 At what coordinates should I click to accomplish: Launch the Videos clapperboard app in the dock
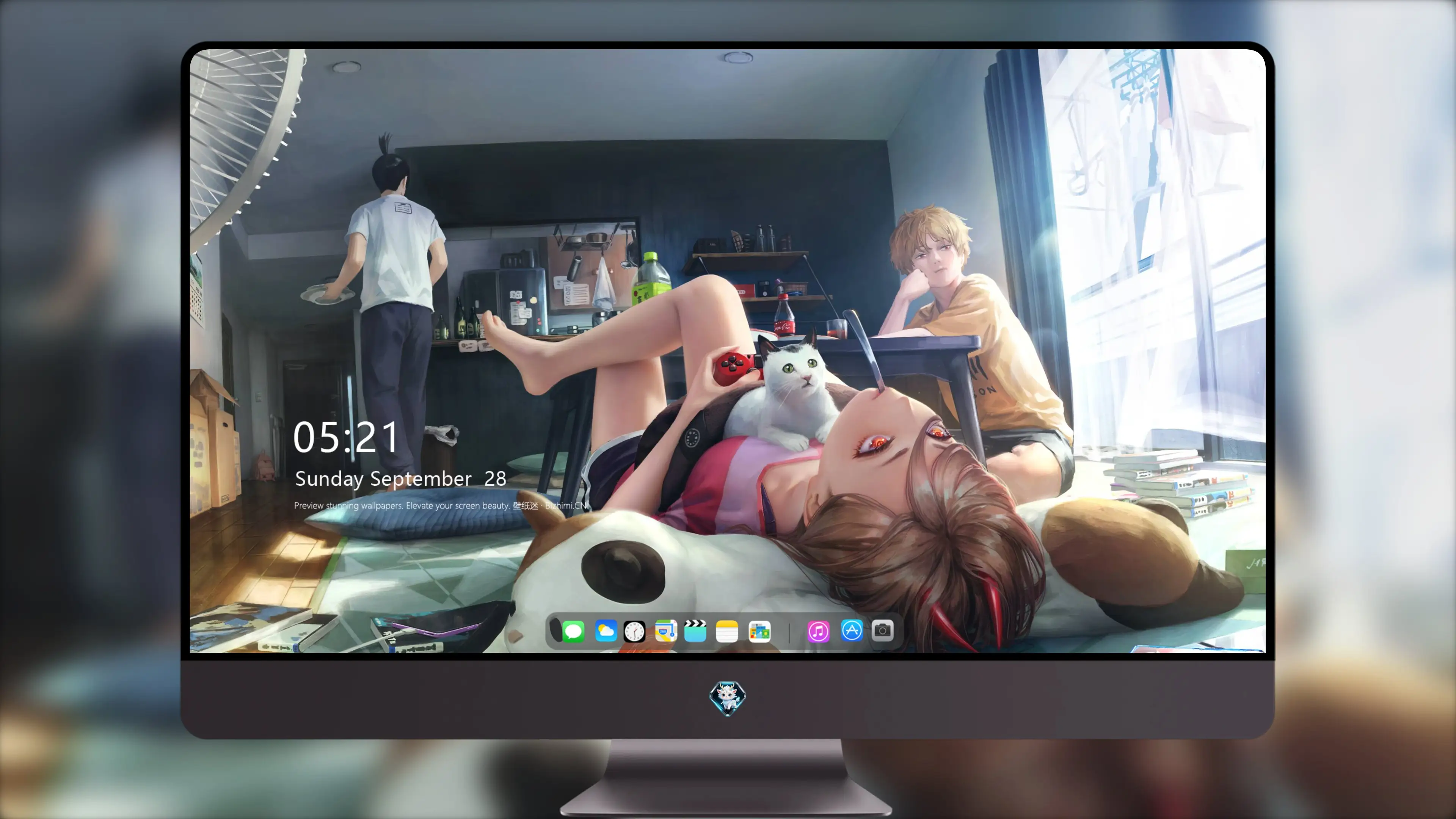(x=695, y=631)
